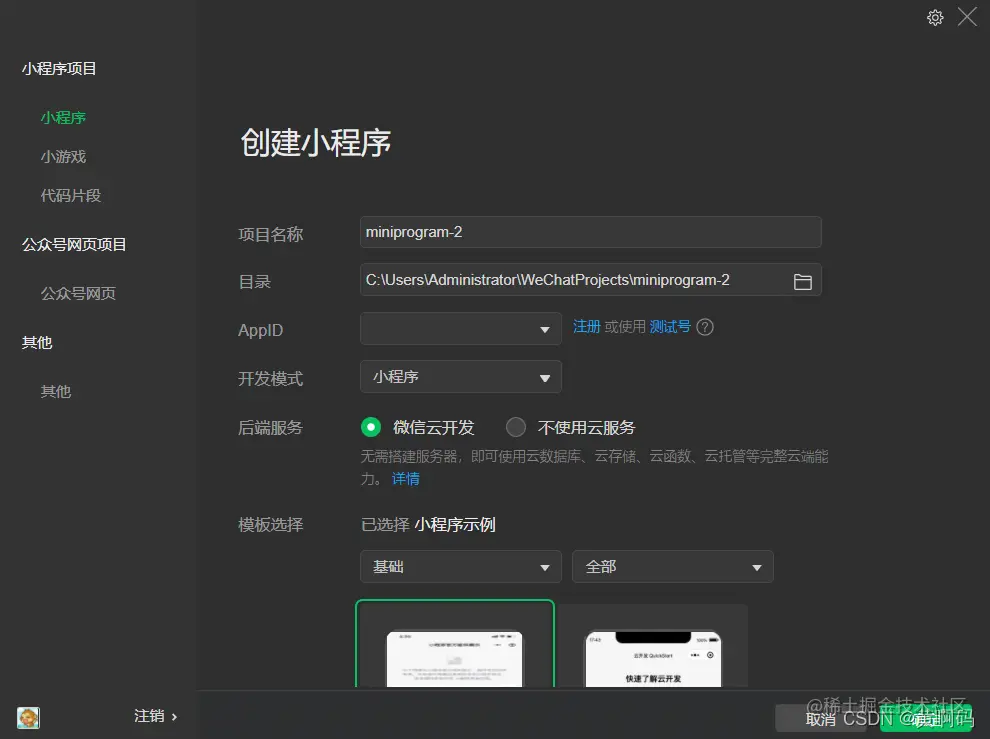The width and height of the screenshot is (990, 739).
Task: Switch to 小游戏 project type
Action: (63, 157)
